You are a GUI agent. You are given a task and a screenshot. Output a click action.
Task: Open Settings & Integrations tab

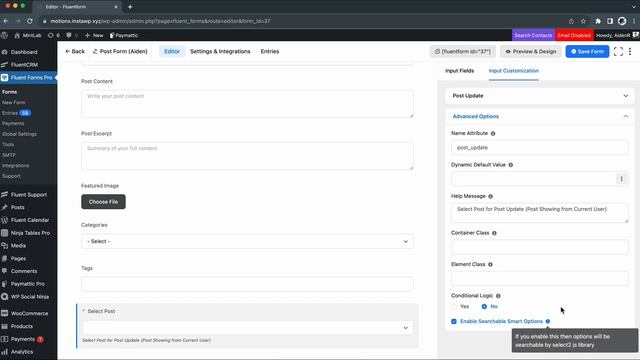click(220, 51)
